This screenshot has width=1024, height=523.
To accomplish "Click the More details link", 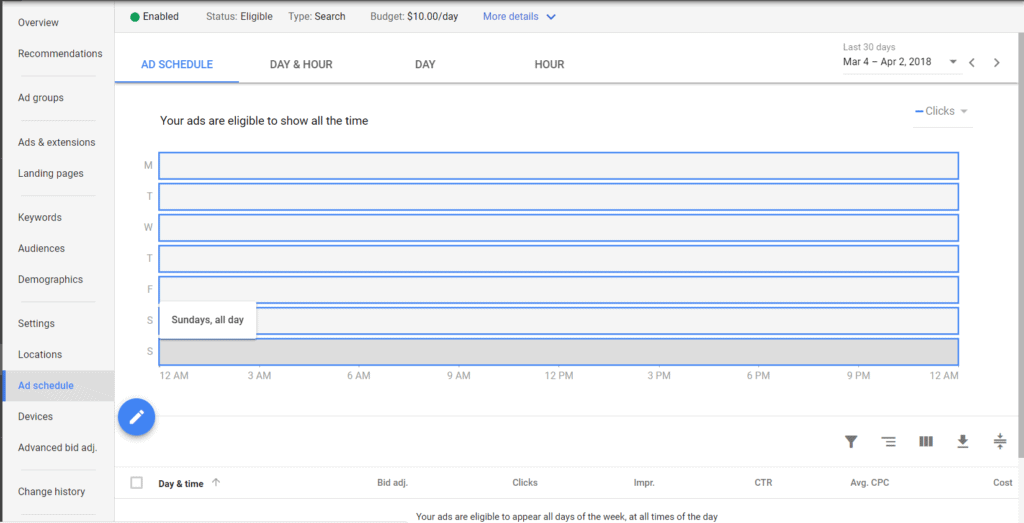I will pyautogui.click(x=511, y=16).
